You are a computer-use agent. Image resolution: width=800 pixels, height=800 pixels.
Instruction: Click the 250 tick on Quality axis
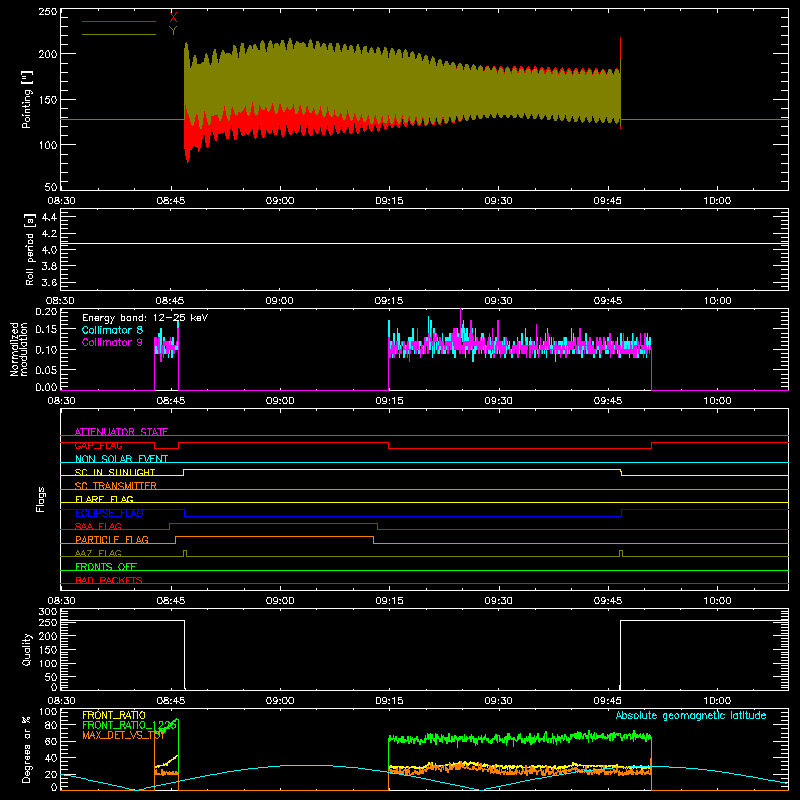pyautogui.click(x=48, y=623)
